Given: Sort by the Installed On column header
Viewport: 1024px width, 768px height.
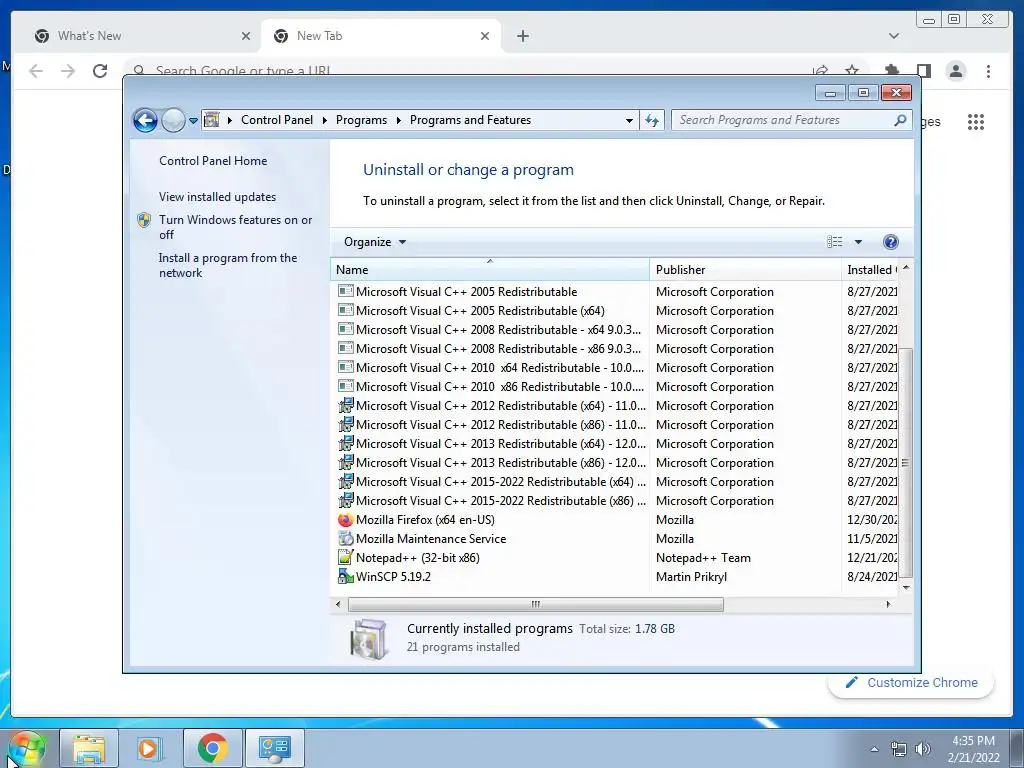Looking at the screenshot, I should [x=871, y=270].
